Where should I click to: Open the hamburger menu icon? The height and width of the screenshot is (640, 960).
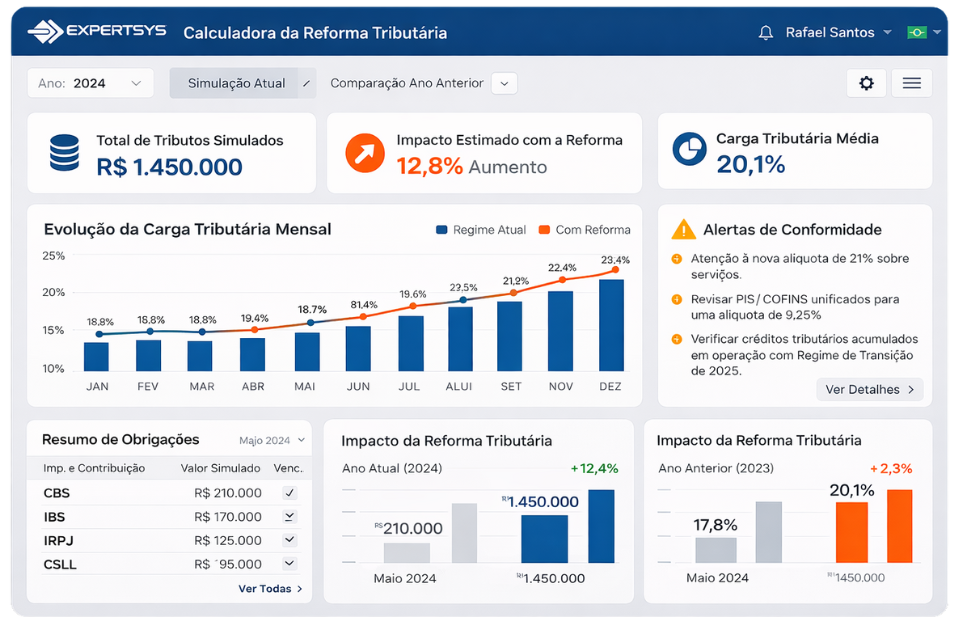click(911, 83)
